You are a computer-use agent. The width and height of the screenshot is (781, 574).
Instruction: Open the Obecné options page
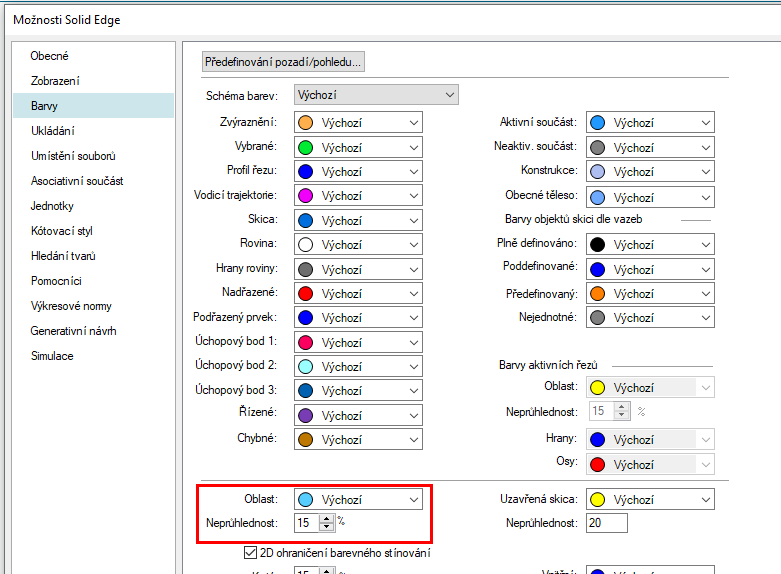coord(49,56)
